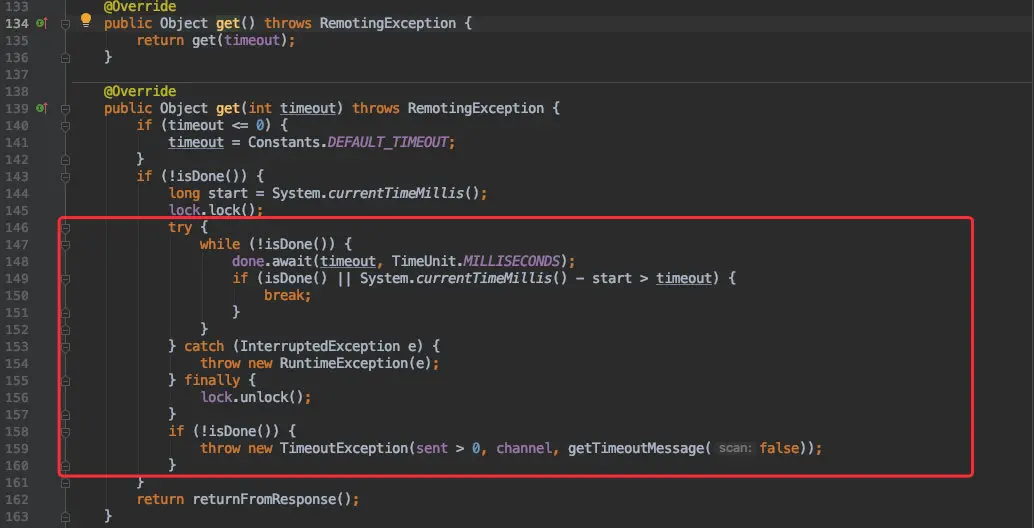
Task: Click line number 133 in the gutter
Action: point(16,7)
